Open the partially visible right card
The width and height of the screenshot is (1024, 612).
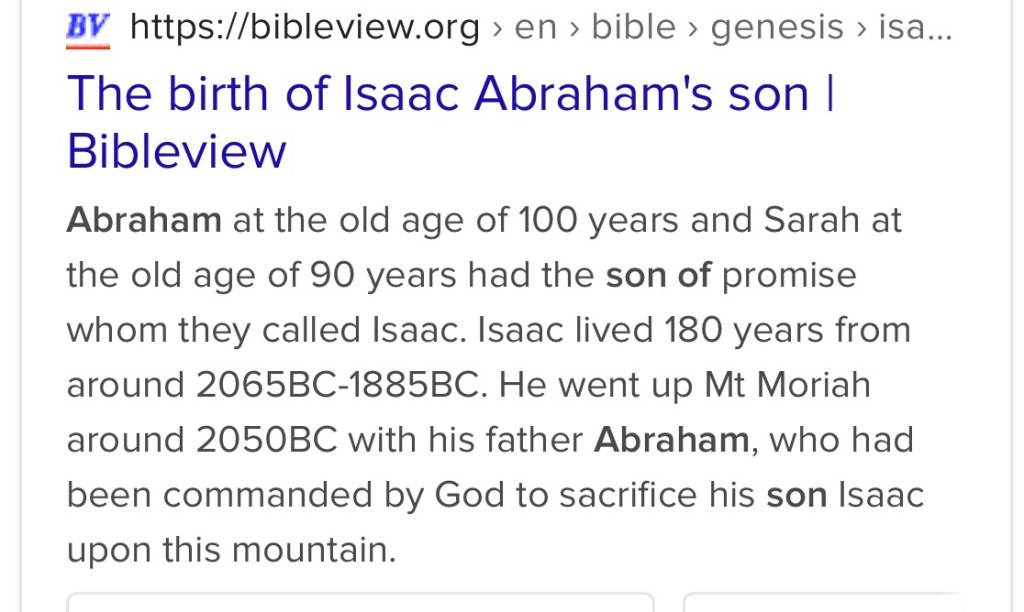850,601
